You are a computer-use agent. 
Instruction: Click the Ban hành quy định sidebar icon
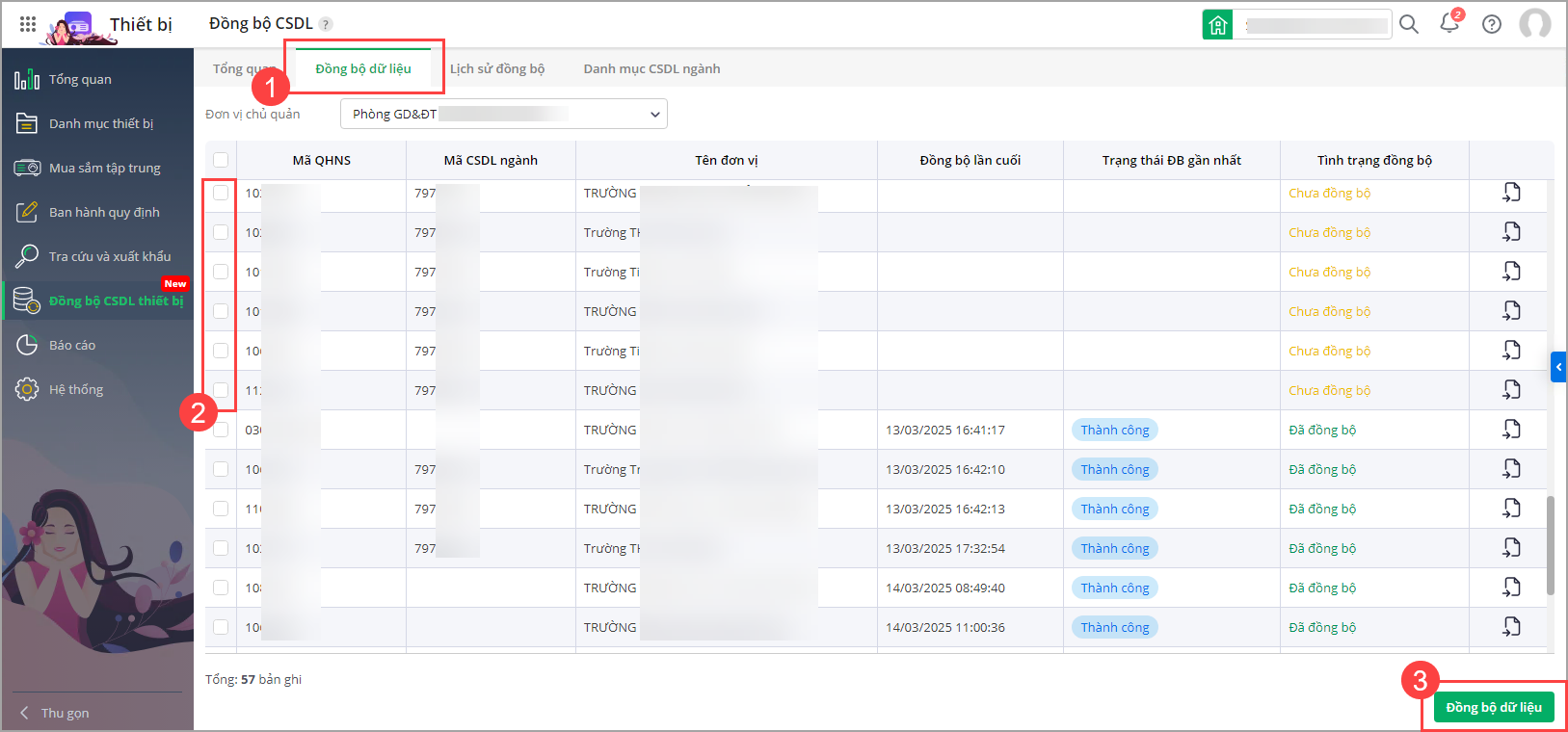pyautogui.click(x=27, y=212)
